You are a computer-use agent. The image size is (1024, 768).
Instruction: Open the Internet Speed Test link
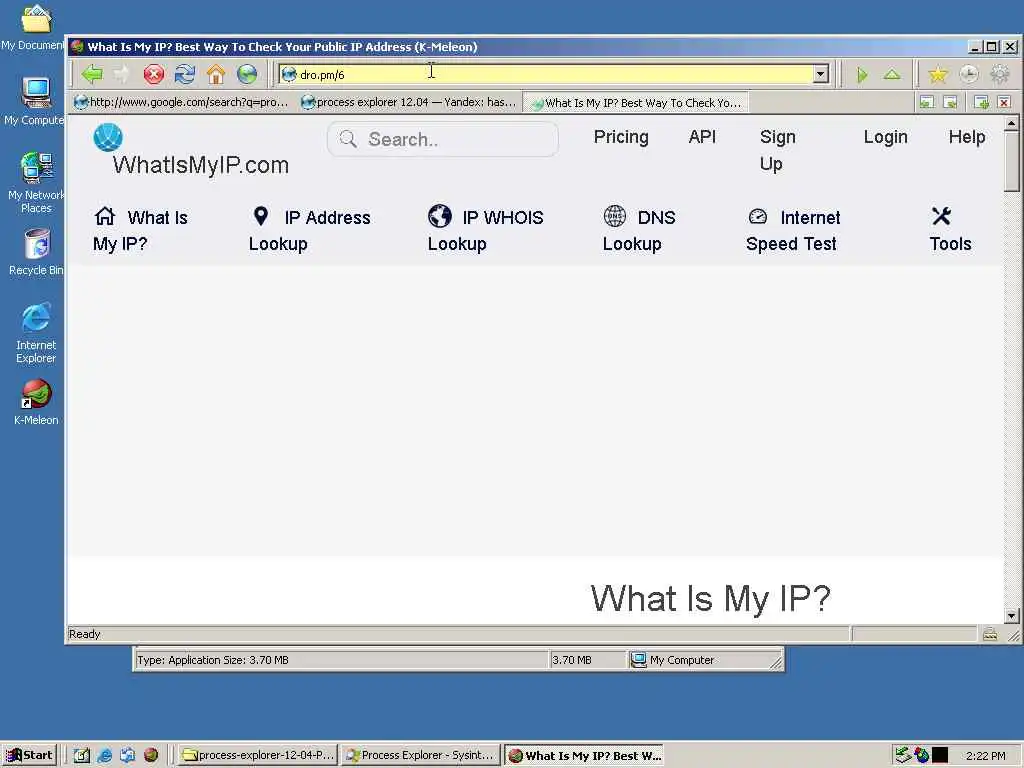pyautogui.click(x=793, y=230)
